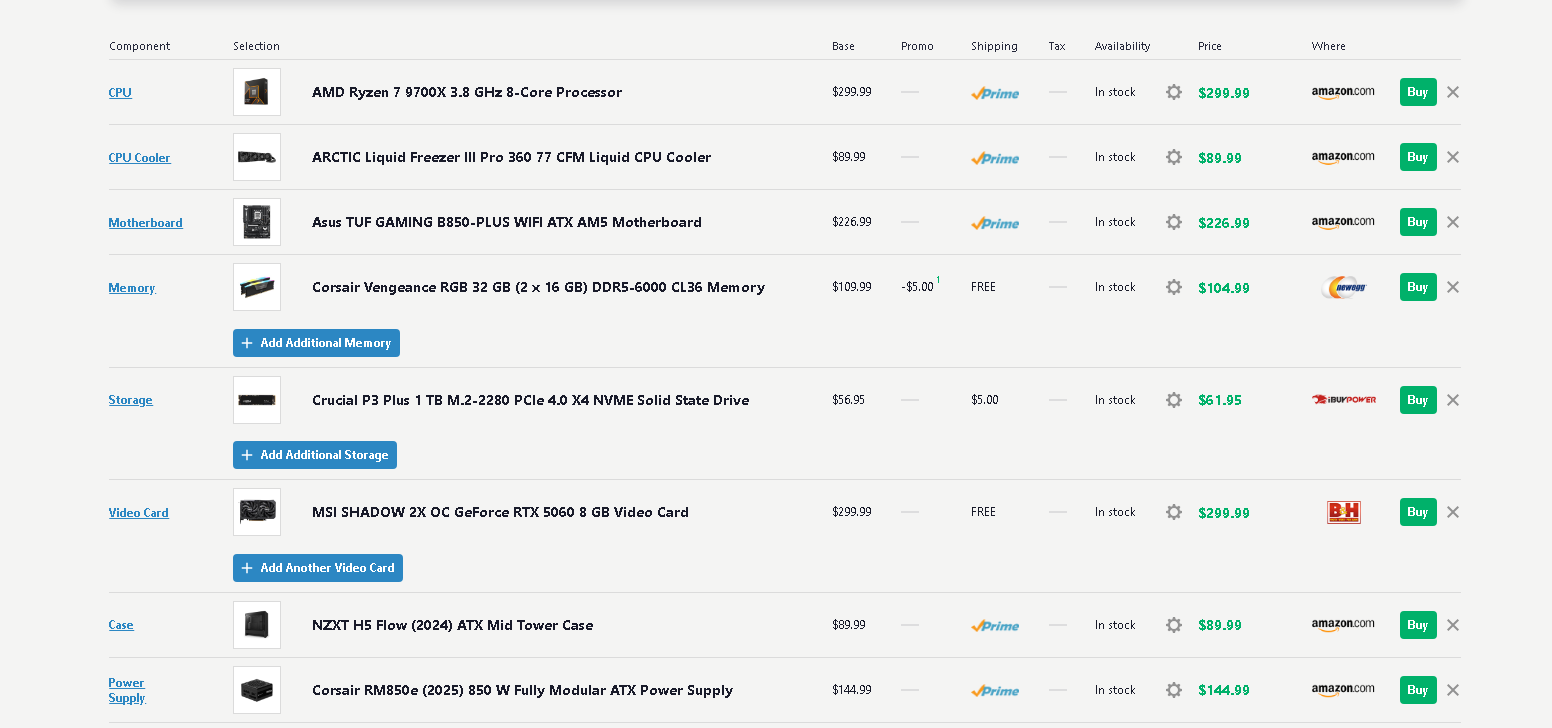Buy the AMD Ryzen 7 9700X processor
Screen dimensions: 1552x728
point(1418,92)
